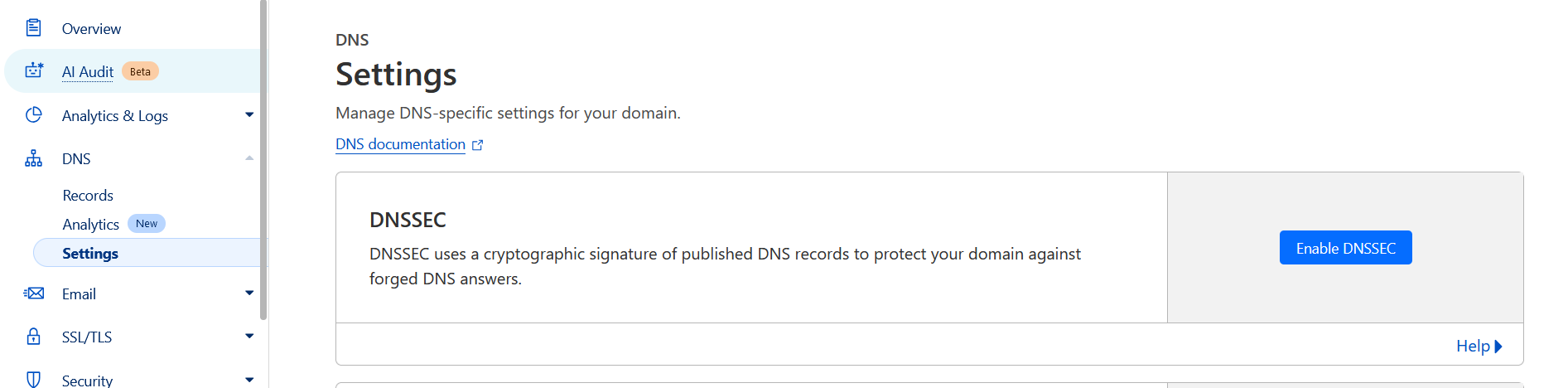This screenshot has width=1568, height=388.
Task: Open the DNS Records page
Action: pyautogui.click(x=88, y=196)
